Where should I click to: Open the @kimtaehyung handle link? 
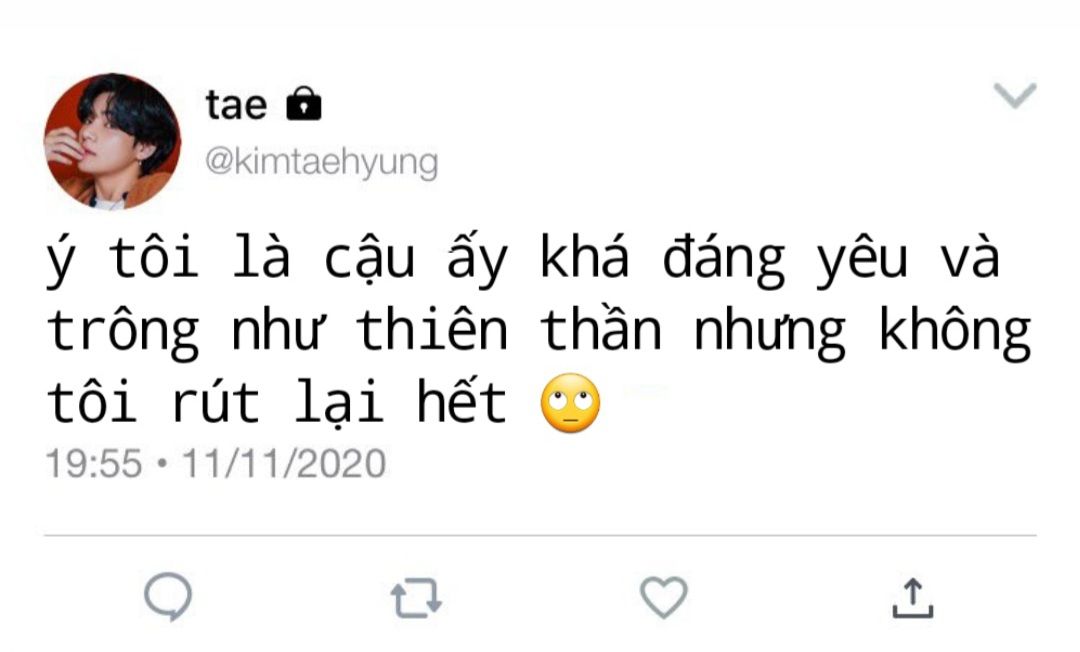point(322,162)
